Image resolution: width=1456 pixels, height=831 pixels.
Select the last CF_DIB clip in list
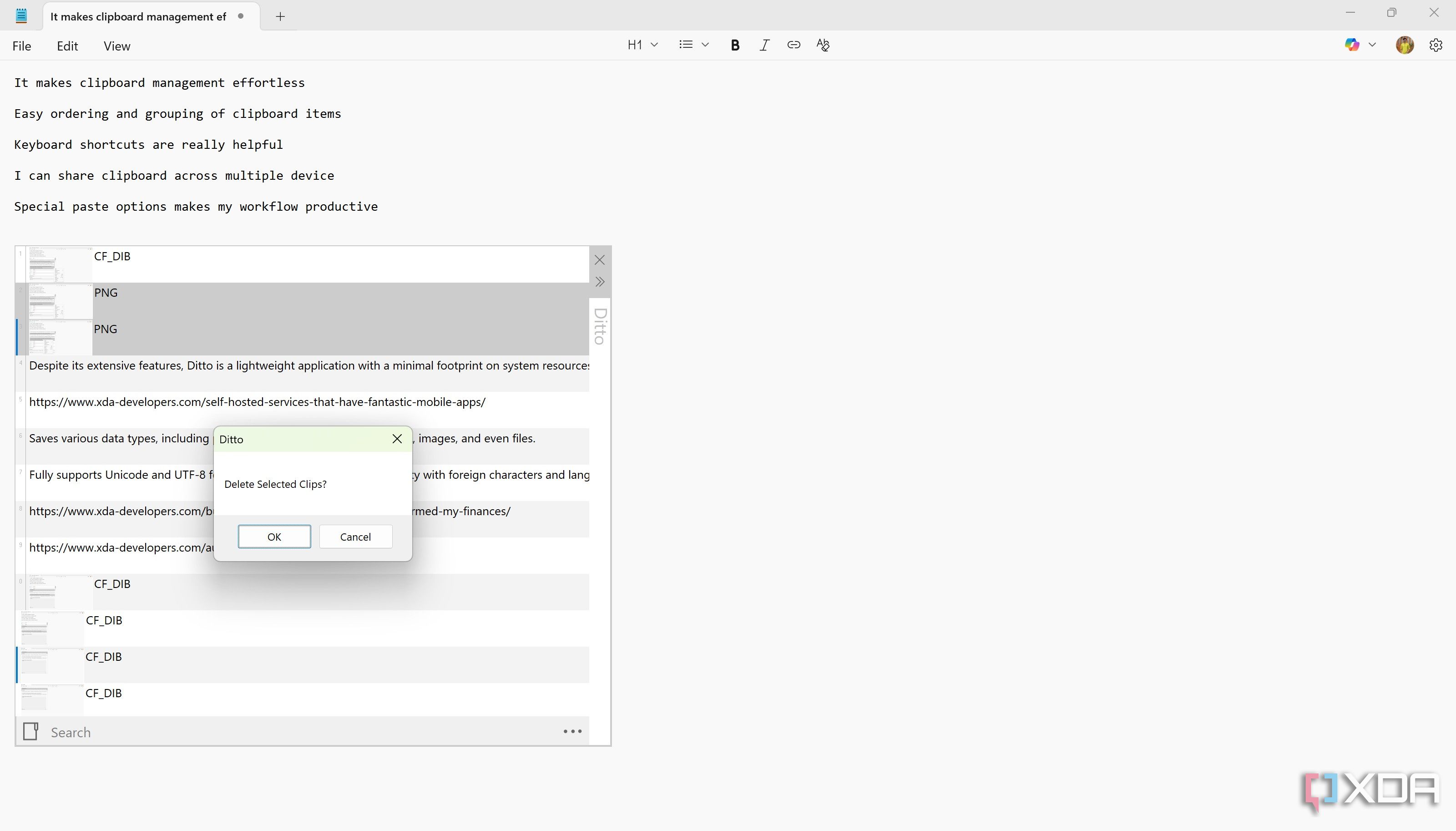click(303, 700)
